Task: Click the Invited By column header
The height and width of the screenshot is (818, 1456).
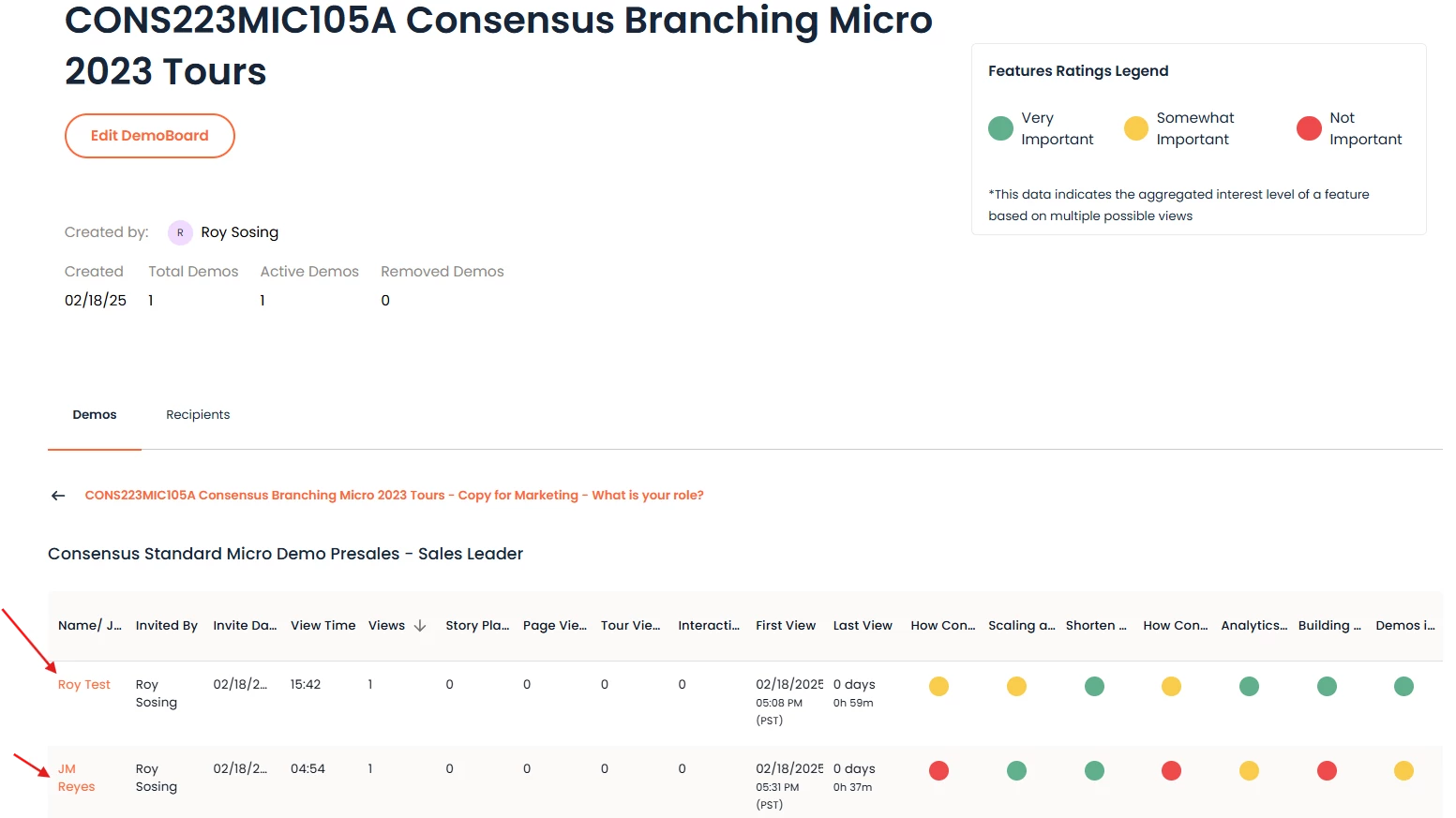Action: tap(166, 626)
